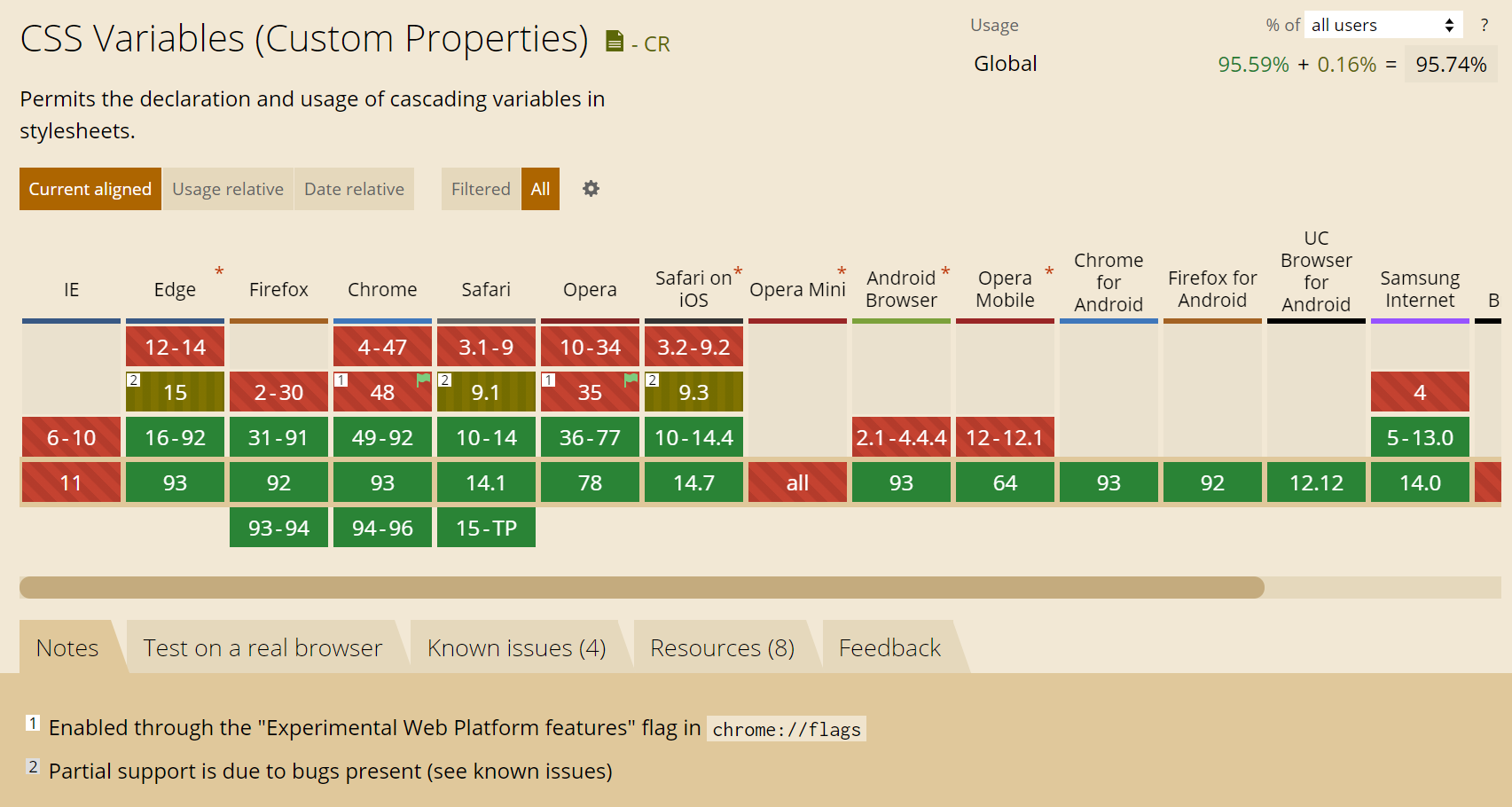Open the 'all users' usage dropdown
Viewport: 1512px width, 807px height.
tap(1383, 25)
